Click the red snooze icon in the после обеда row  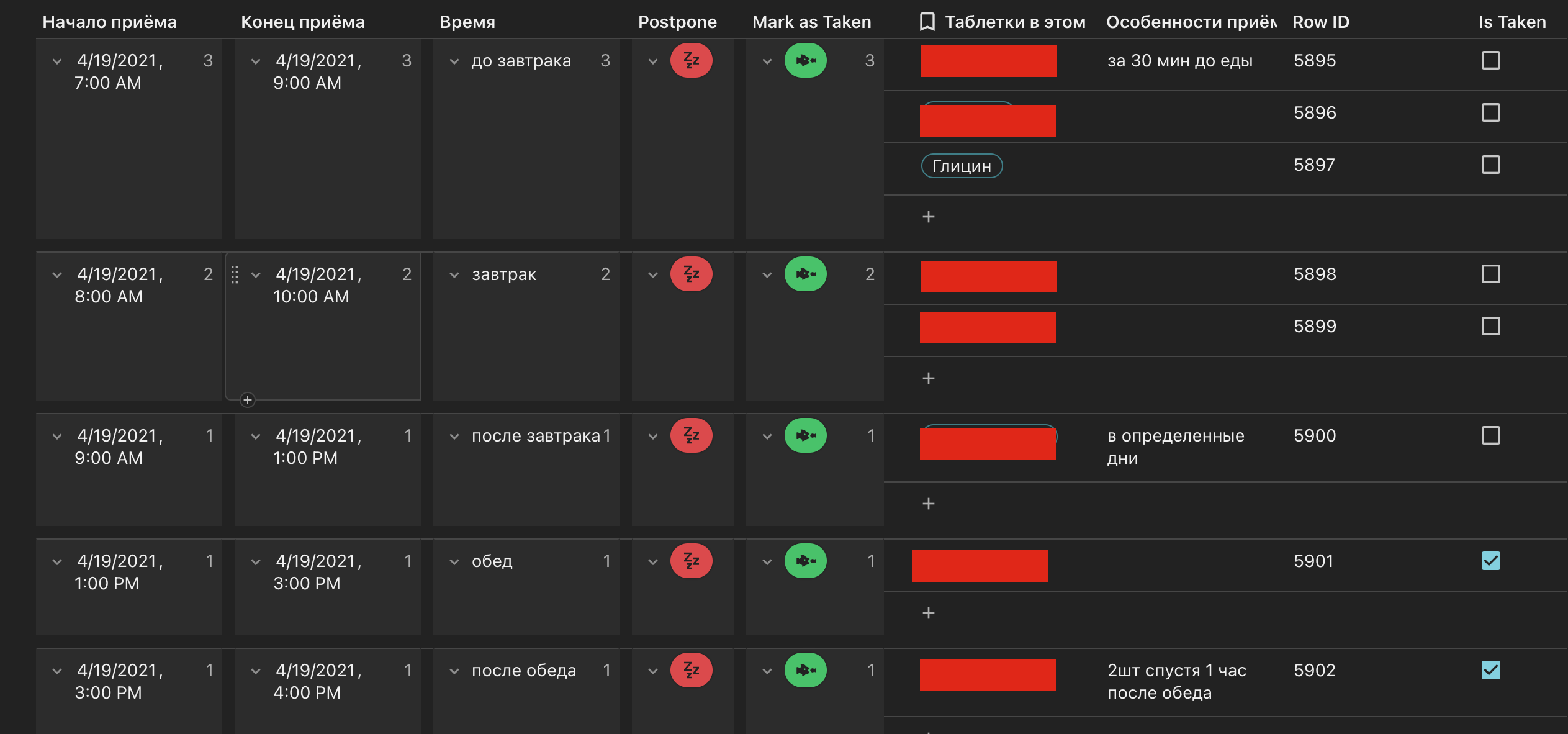[691, 670]
